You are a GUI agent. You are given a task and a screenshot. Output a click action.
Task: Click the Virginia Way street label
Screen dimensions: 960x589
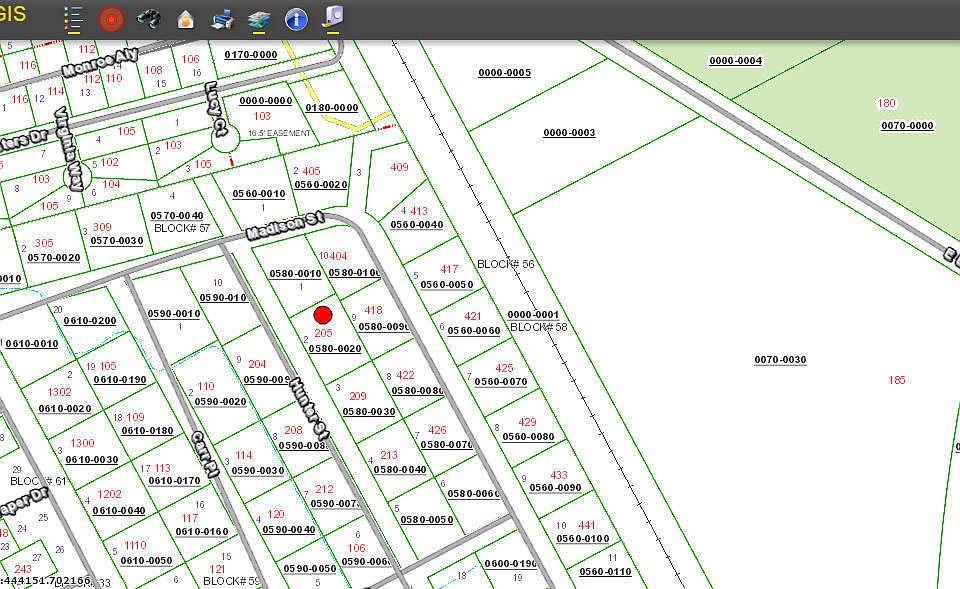(x=69, y=149)
